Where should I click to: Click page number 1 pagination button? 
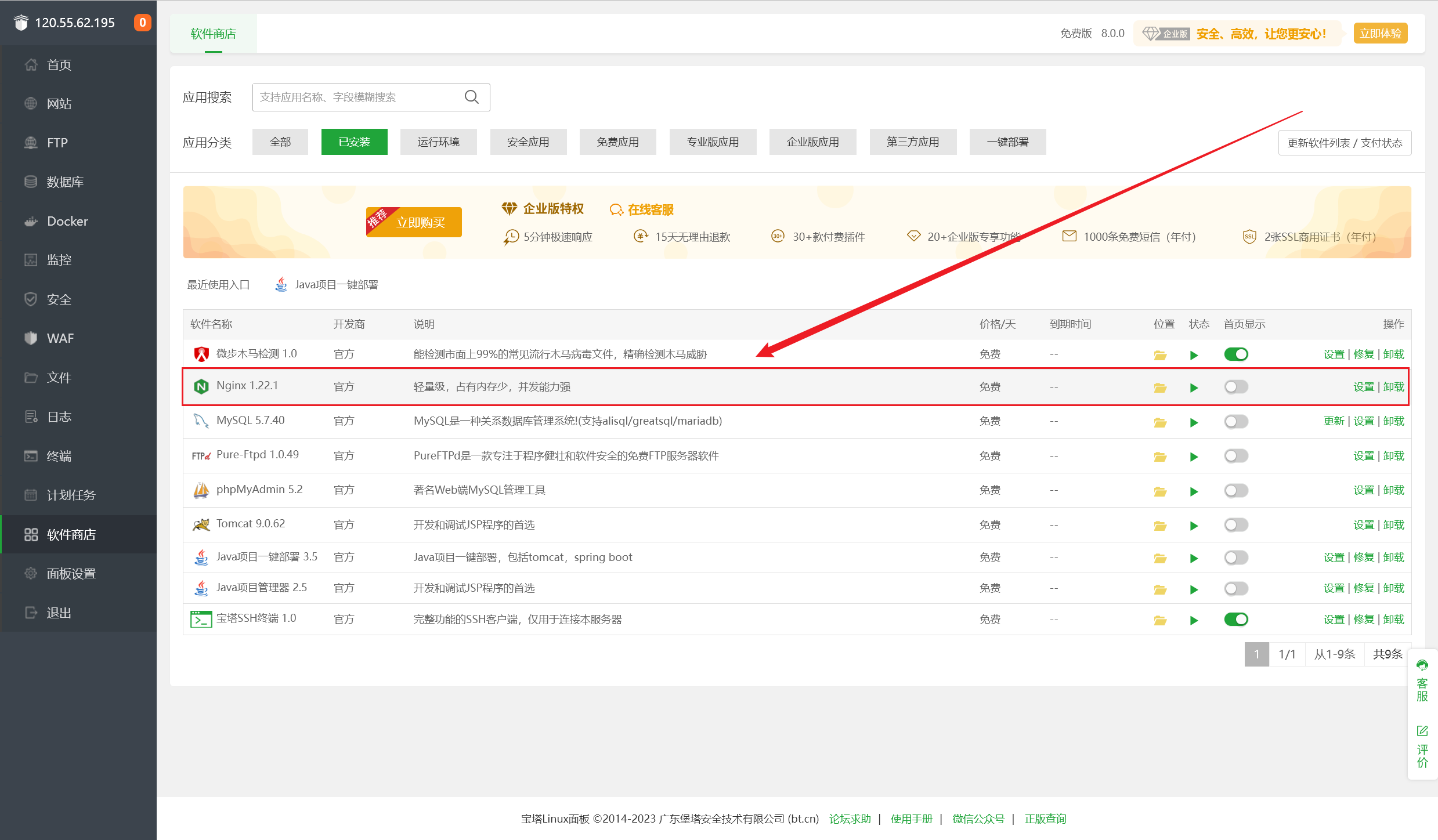point(1257,654)
